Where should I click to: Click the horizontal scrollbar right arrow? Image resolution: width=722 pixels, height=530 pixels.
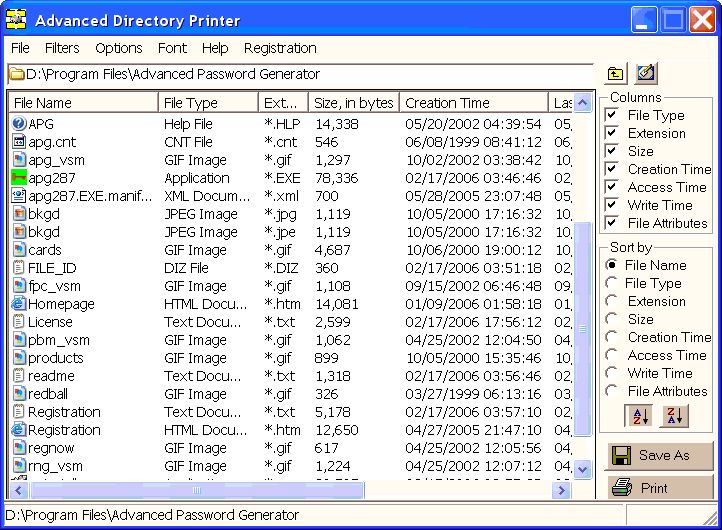(561, 490)
